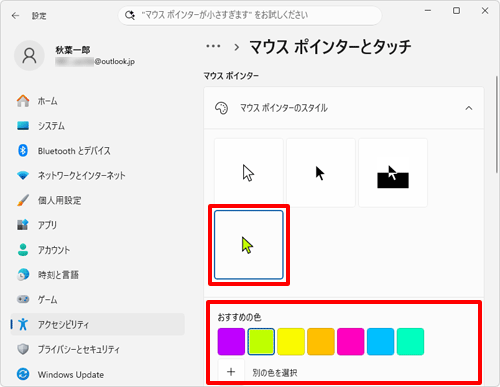The width and height of the screenshot is (500, 387).
Task: Go to Bluetooth とデバイス settings
Action: click(x=98, y=151)
